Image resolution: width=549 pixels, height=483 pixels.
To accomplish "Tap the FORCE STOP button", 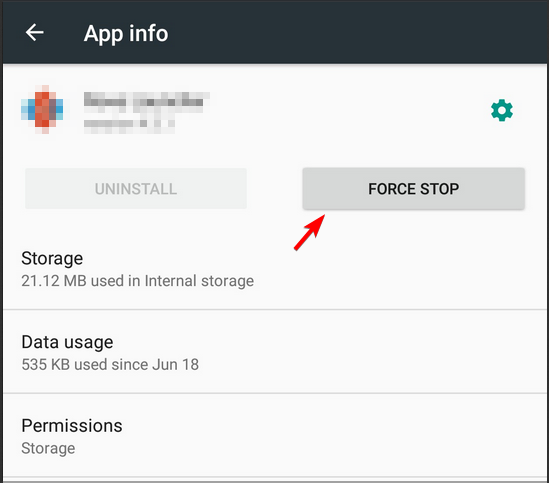I will pos(414,188).
